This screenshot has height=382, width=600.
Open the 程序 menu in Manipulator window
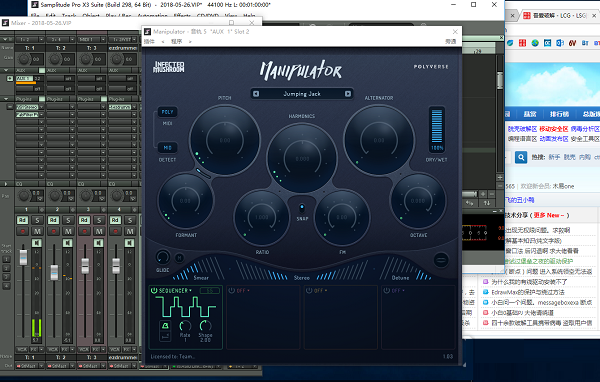[x=176, y=41]
